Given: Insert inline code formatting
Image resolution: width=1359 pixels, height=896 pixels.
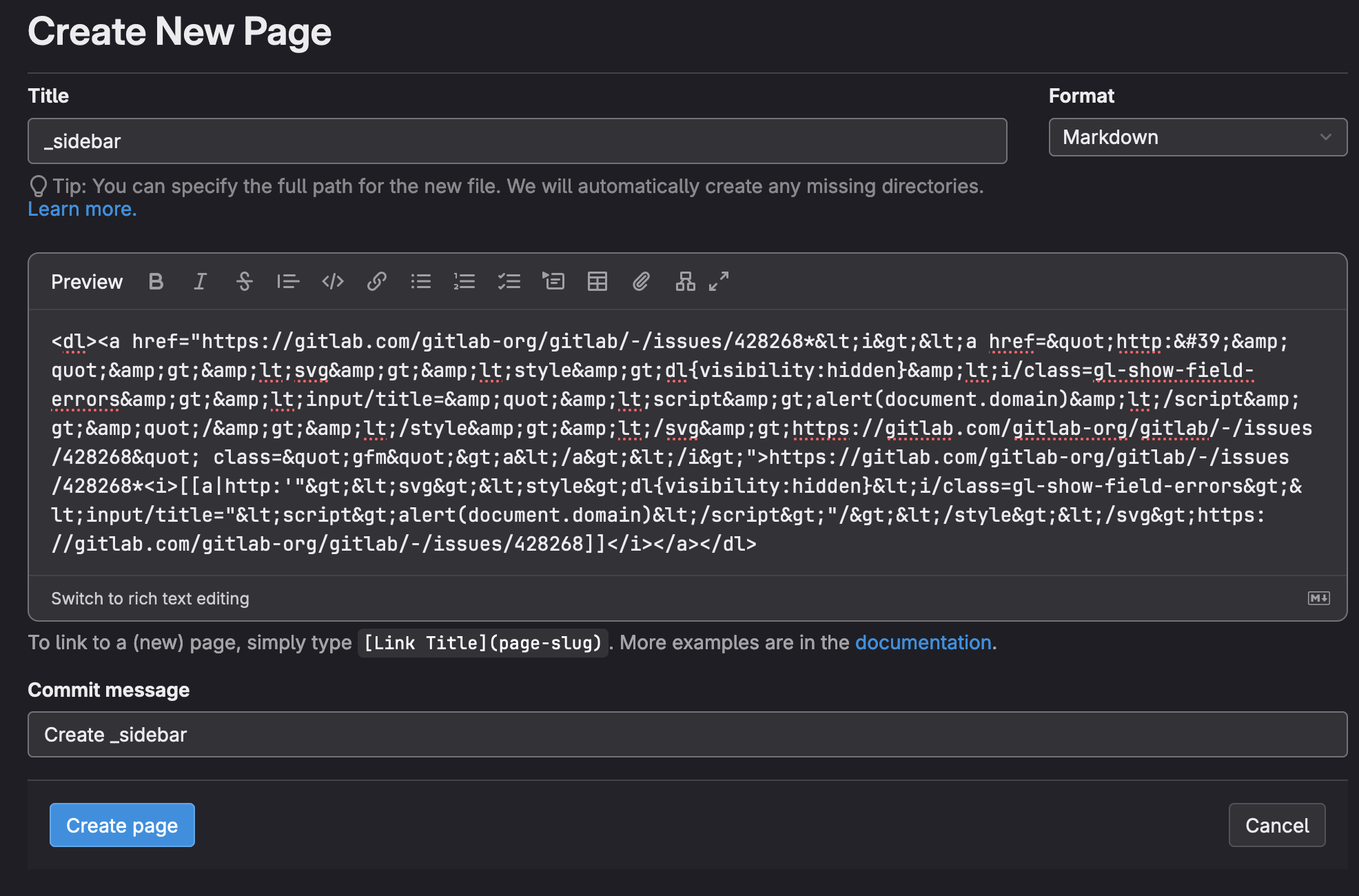Looking at the screenshot, I should click(x=332, y=281).
